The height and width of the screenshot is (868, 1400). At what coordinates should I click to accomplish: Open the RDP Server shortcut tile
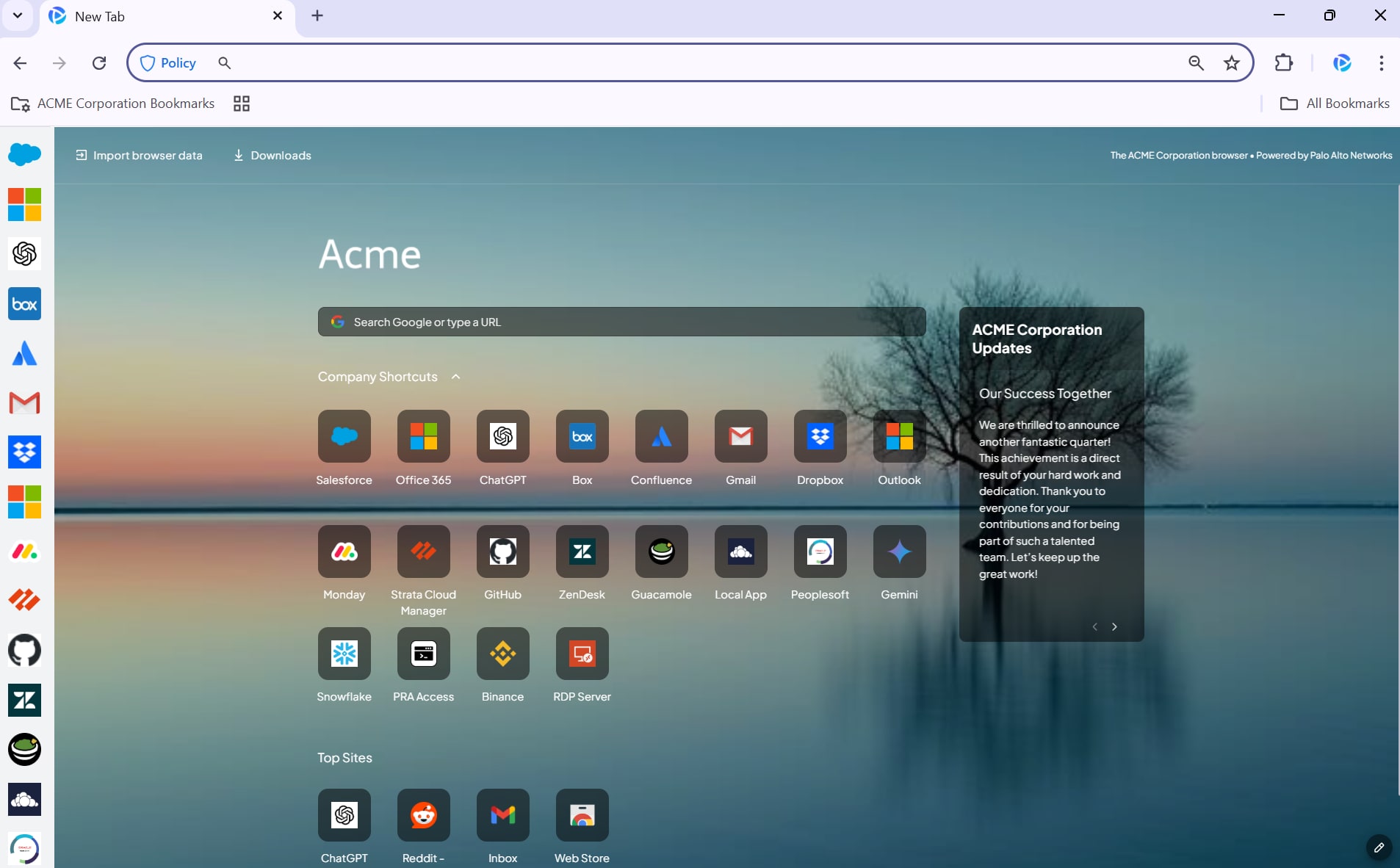(582, 653)
